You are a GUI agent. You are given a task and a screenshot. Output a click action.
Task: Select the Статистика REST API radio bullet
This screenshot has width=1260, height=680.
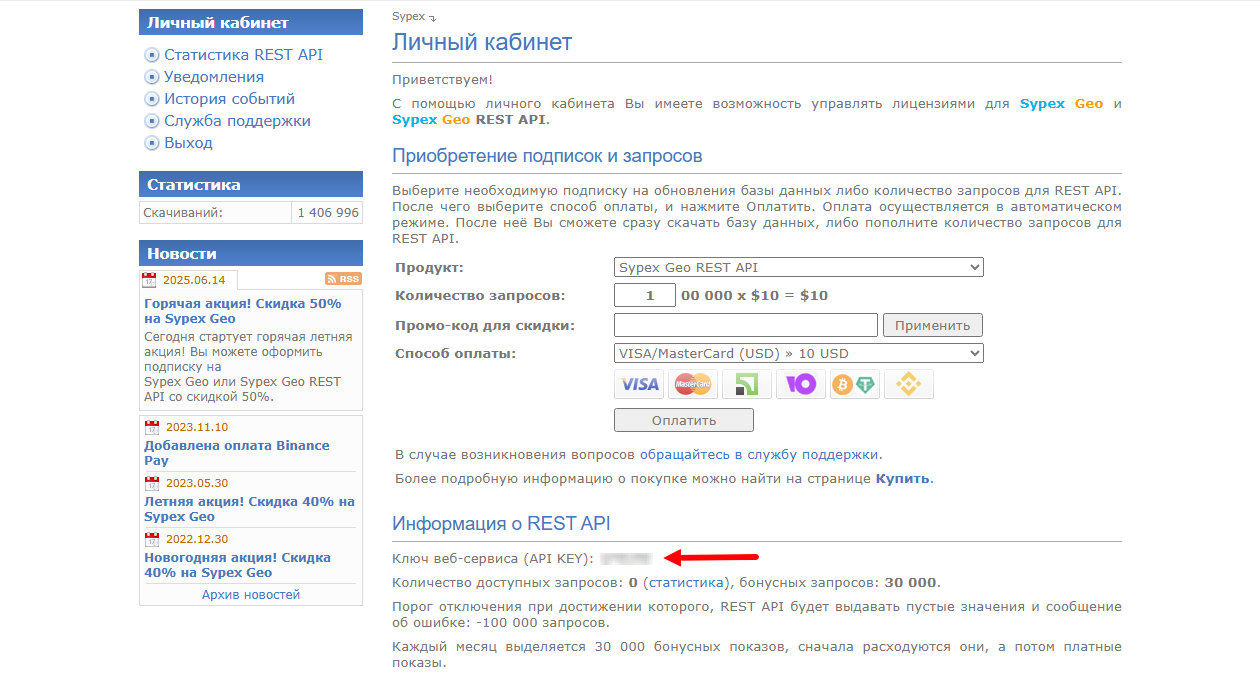[x=151, y=54]
